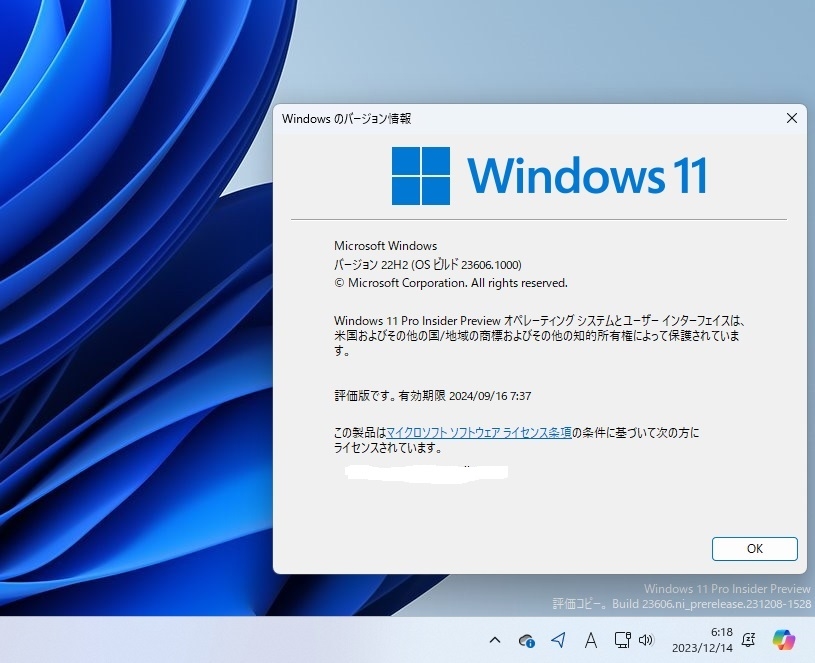
Task: Click the location arrow tray icon
Action: point(558,640)
